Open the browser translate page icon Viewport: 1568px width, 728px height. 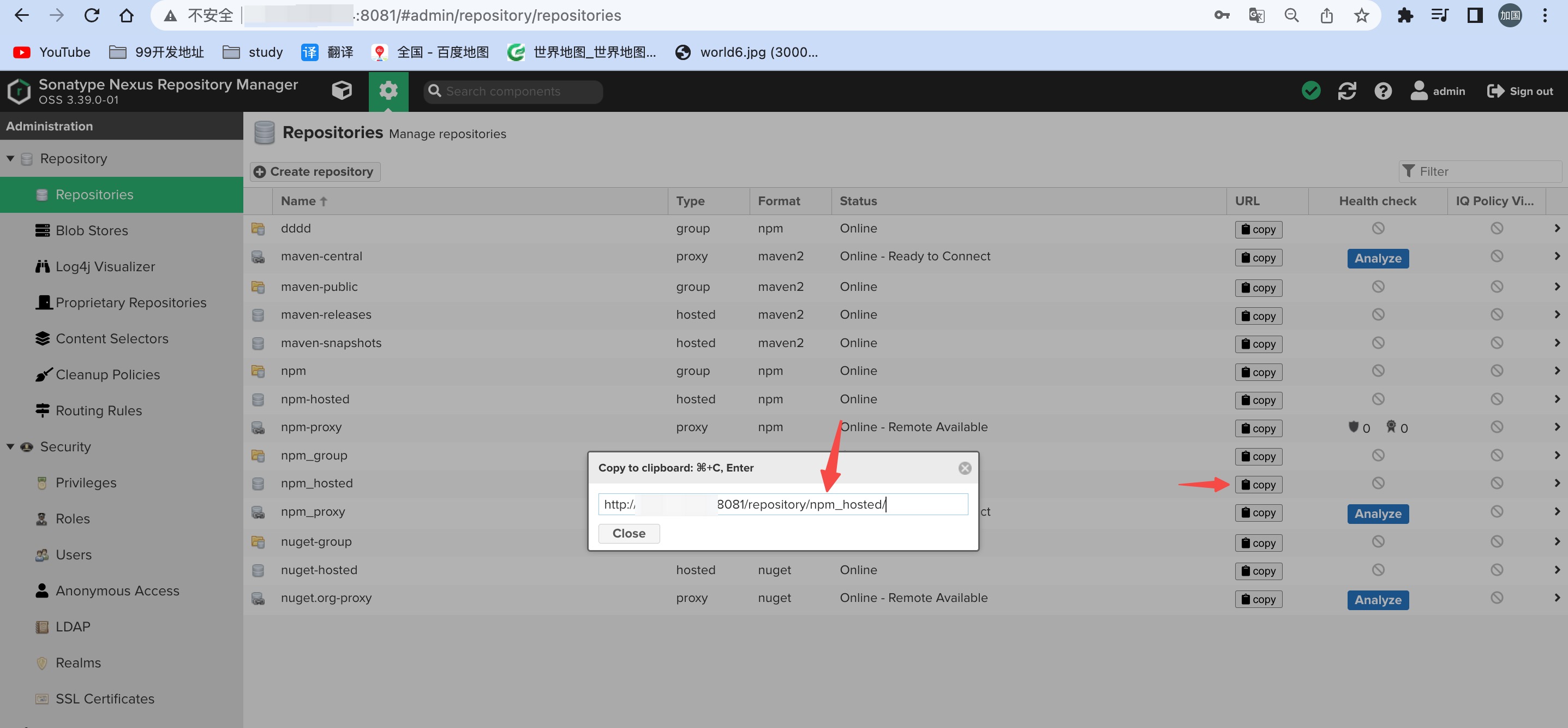coord(1256,15)
